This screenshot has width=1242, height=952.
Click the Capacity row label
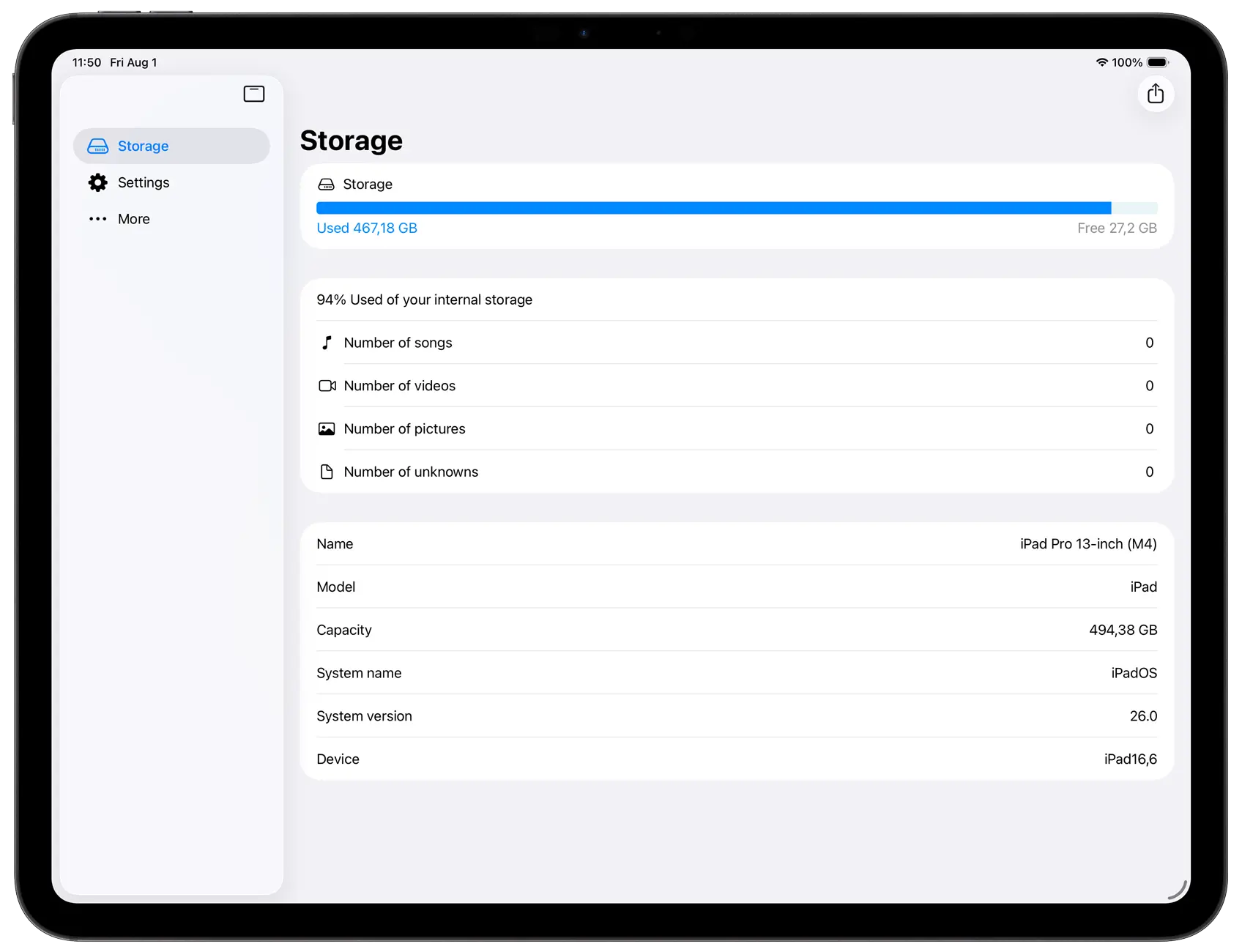(344, 631)
